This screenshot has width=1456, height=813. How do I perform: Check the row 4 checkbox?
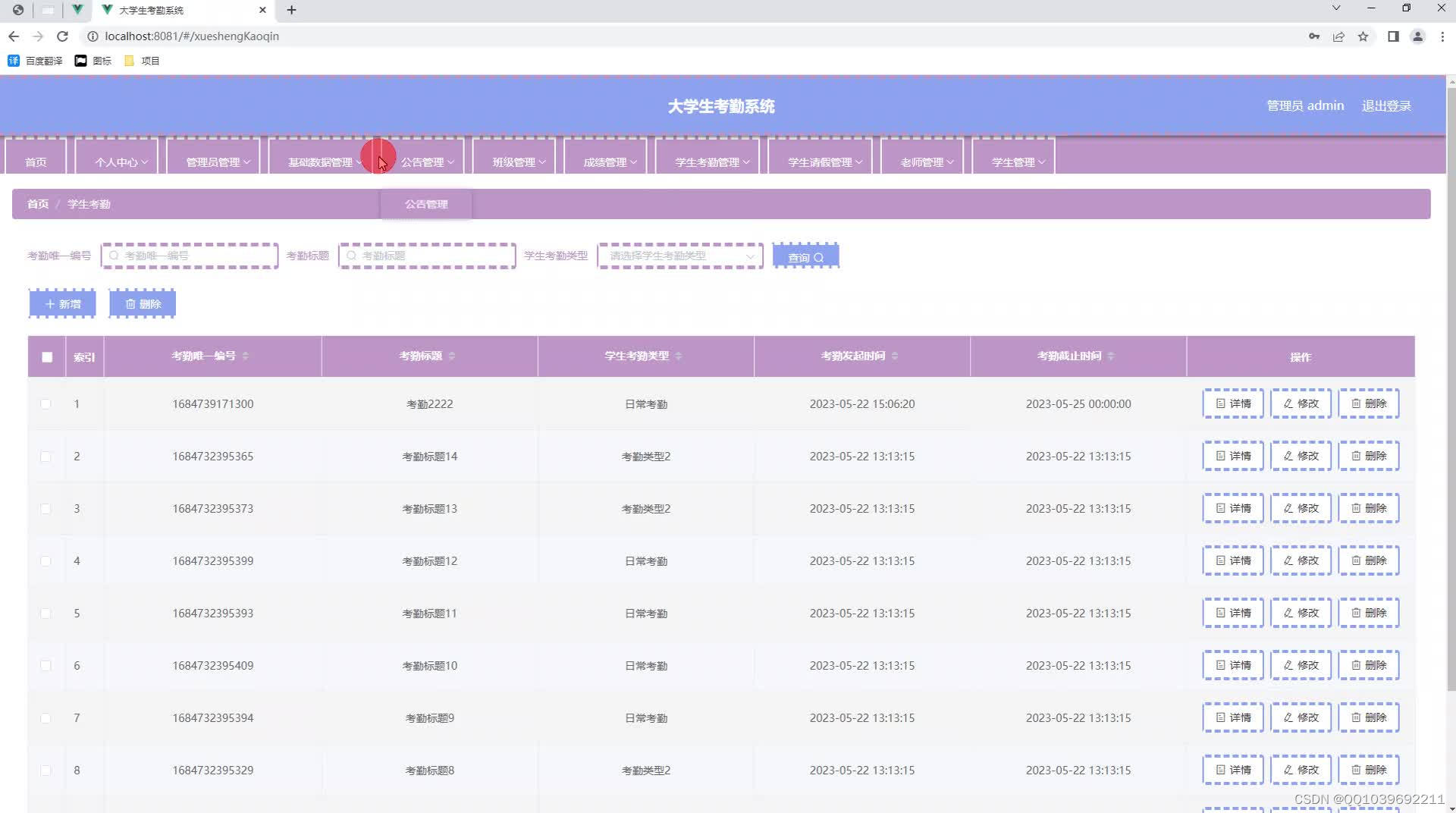coord(45,561)
